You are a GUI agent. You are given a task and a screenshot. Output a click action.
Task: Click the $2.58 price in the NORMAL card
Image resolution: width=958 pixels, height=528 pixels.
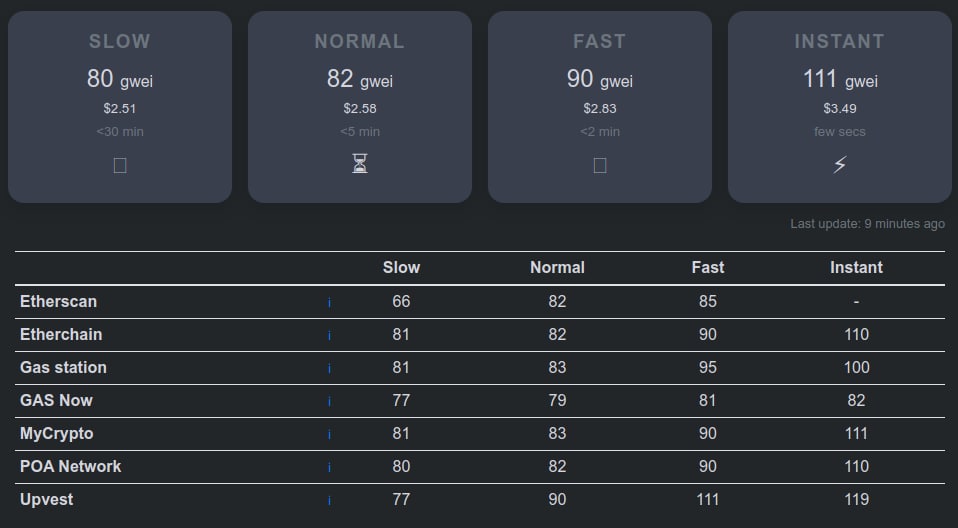click(x=360, y=109)
